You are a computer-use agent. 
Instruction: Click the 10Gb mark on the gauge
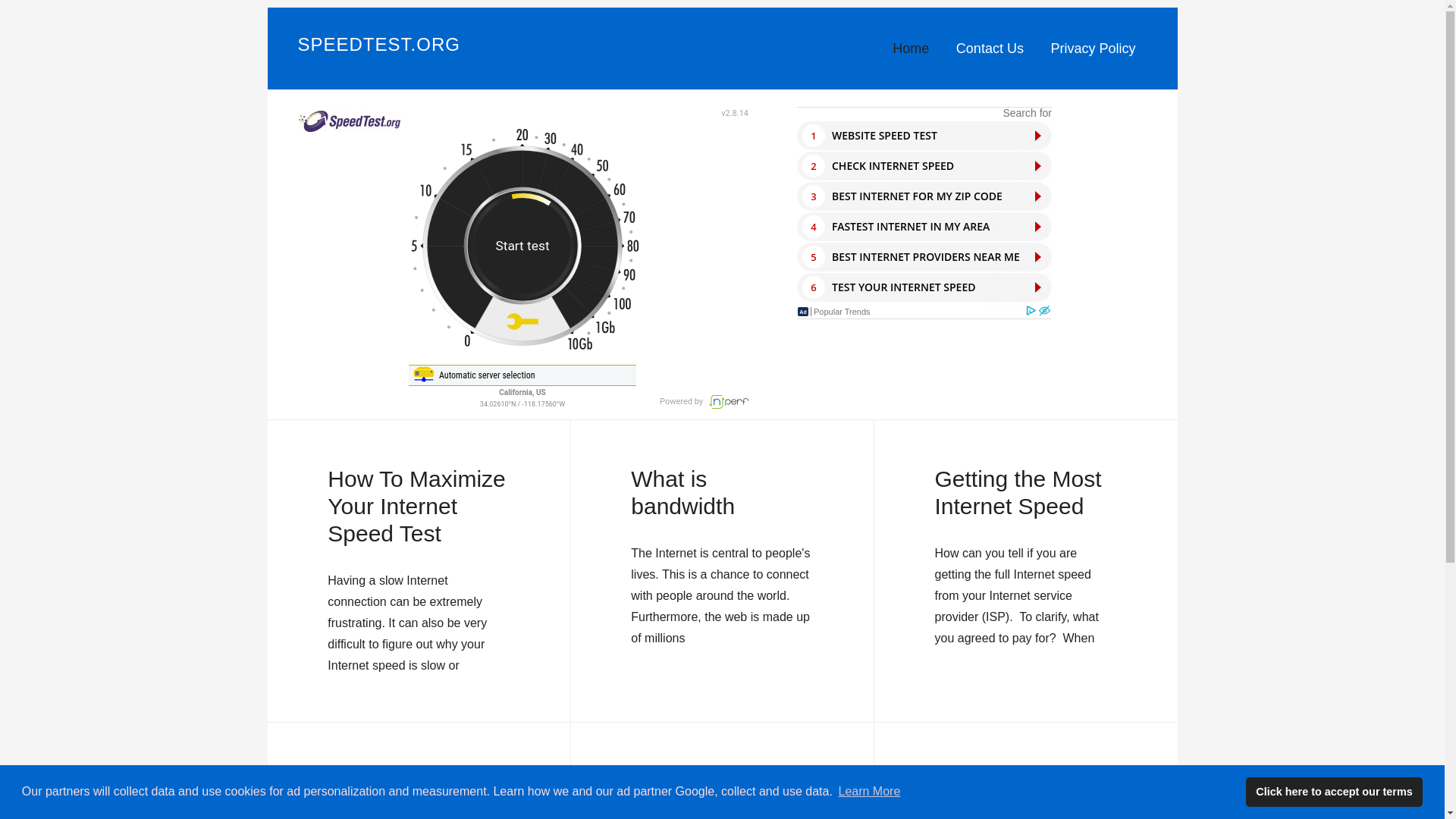(579, 344)
